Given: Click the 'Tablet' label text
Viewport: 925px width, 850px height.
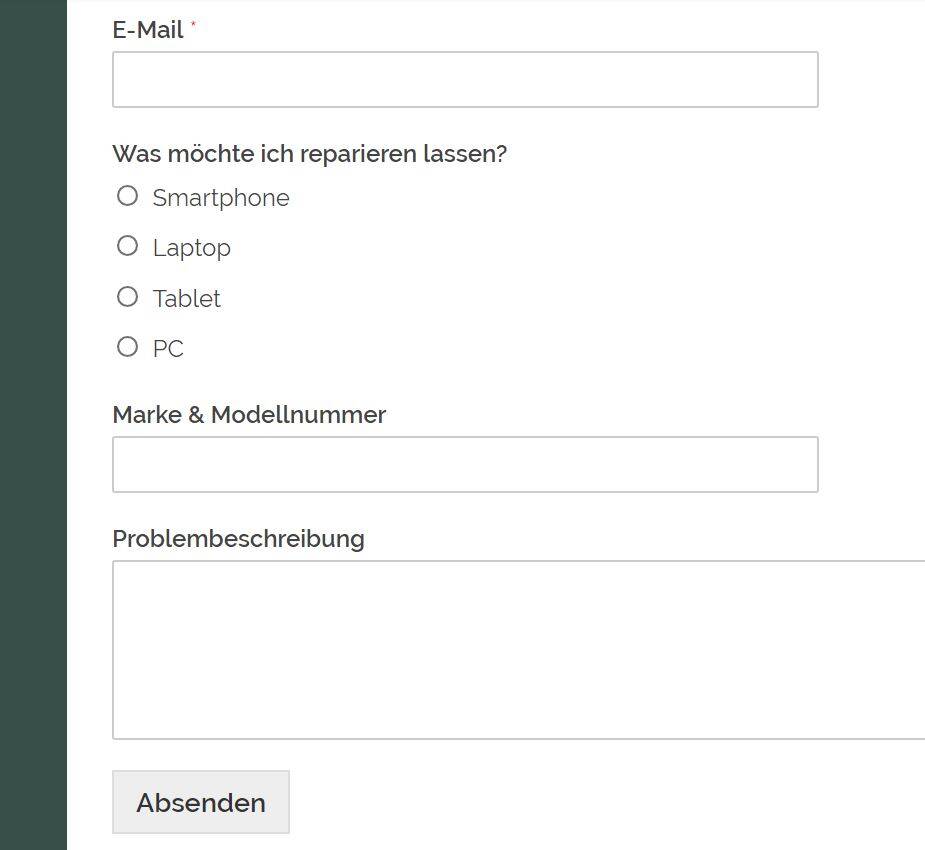Looking at the screenshot, I should pyautogui.click(x=186, y=298).
